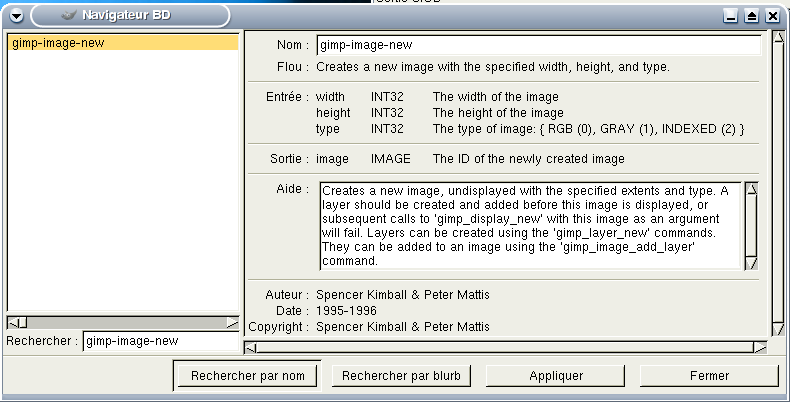Click into the Nom text field
Screen dimensions: 790x402
pos(538,45)
